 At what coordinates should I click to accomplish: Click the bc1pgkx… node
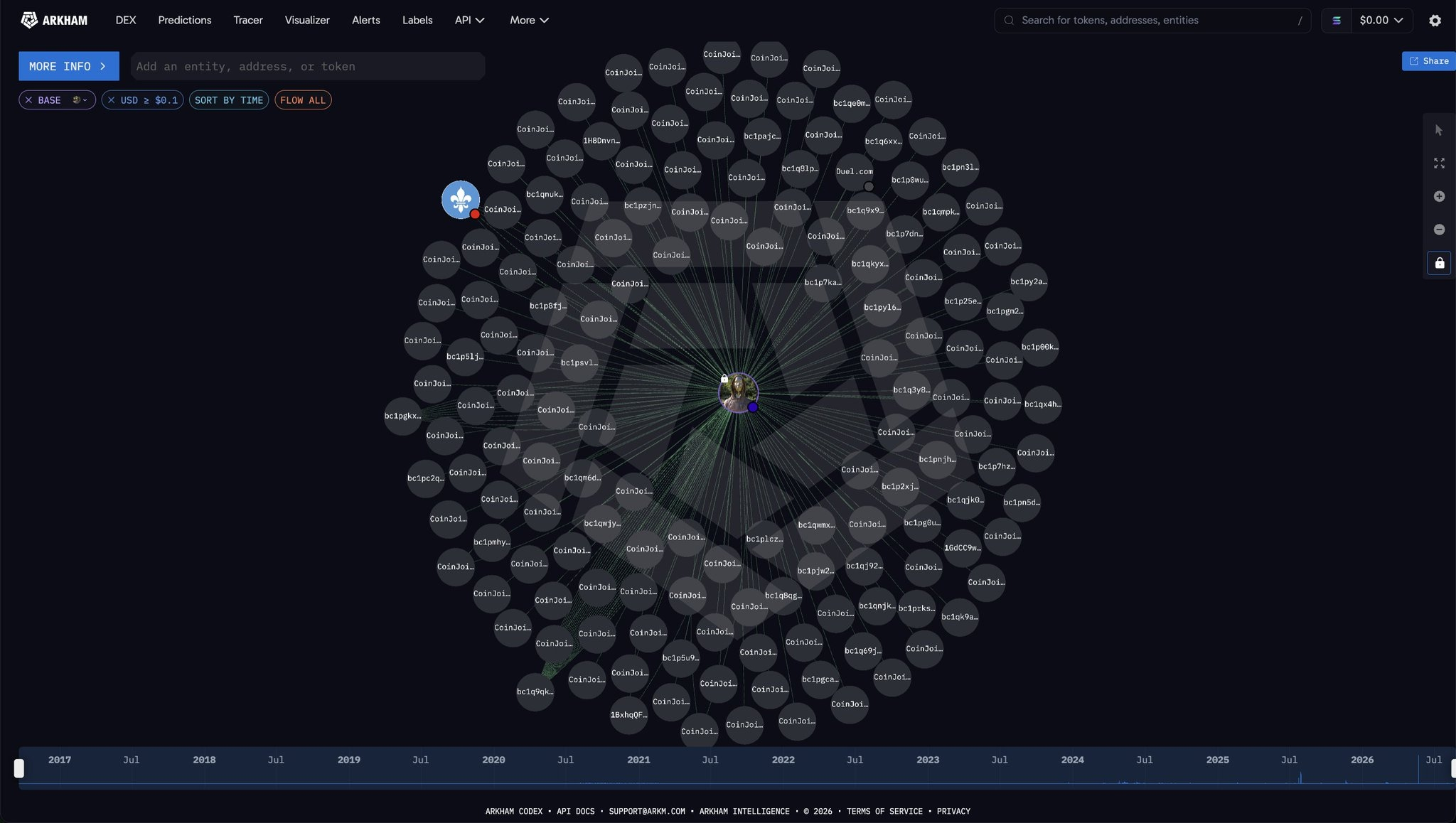click(x=403, y=416)
